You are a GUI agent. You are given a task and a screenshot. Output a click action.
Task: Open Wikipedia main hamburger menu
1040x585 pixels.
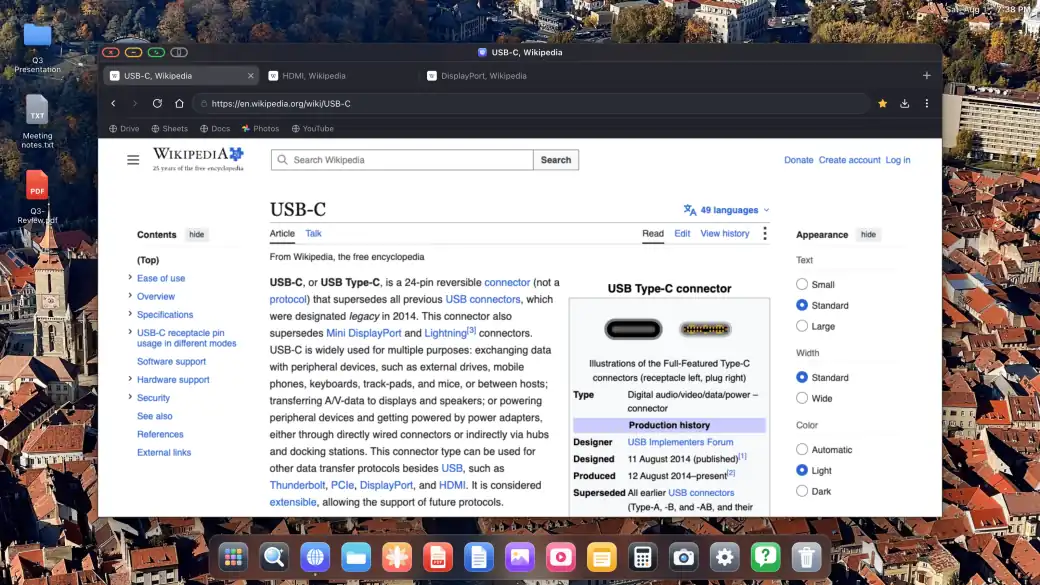pyautogui.click(x=133, y=160)
